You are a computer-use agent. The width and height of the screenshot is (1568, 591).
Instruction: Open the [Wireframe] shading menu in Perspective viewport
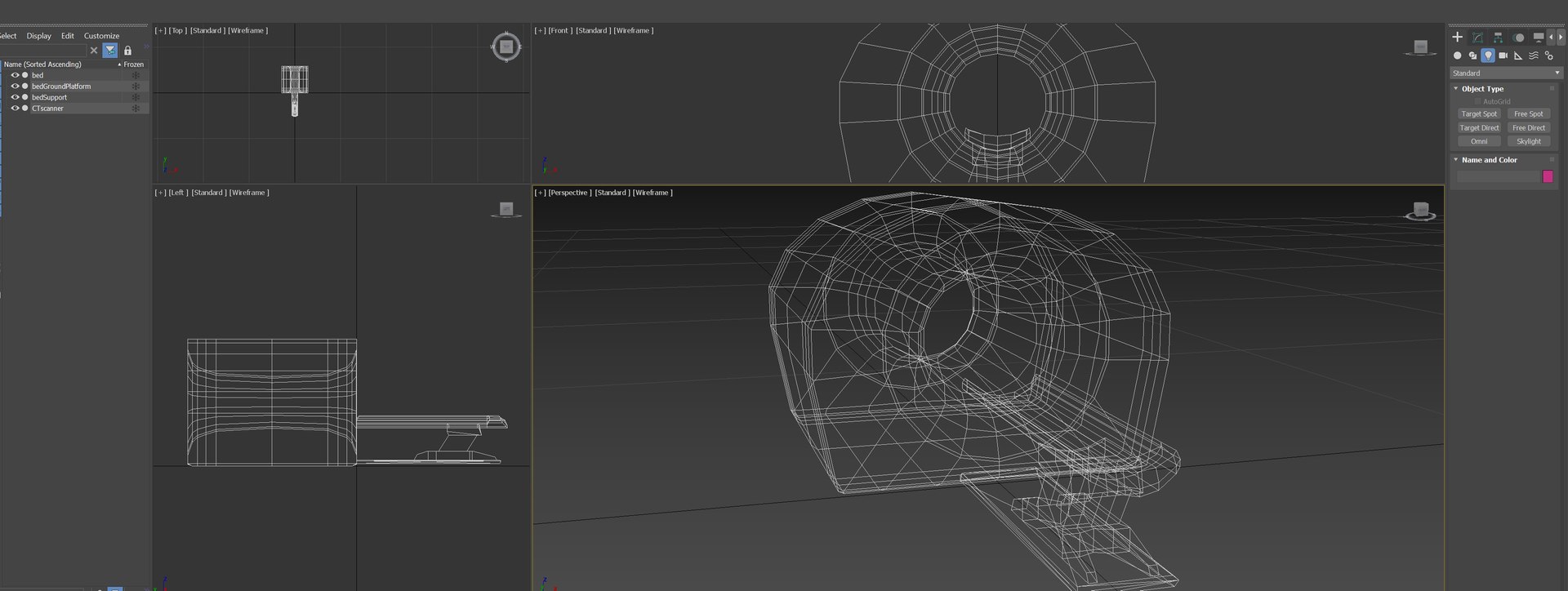coord(653,193)
